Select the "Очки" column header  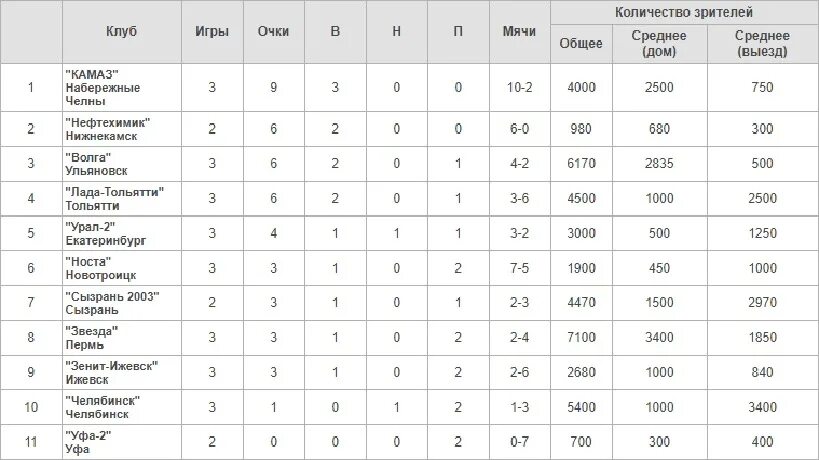coord(273,31)
